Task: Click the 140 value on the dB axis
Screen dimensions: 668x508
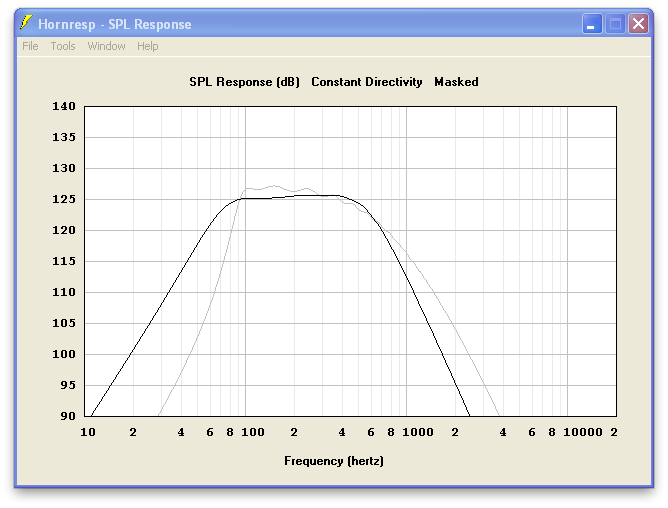Action: [64, 106]
